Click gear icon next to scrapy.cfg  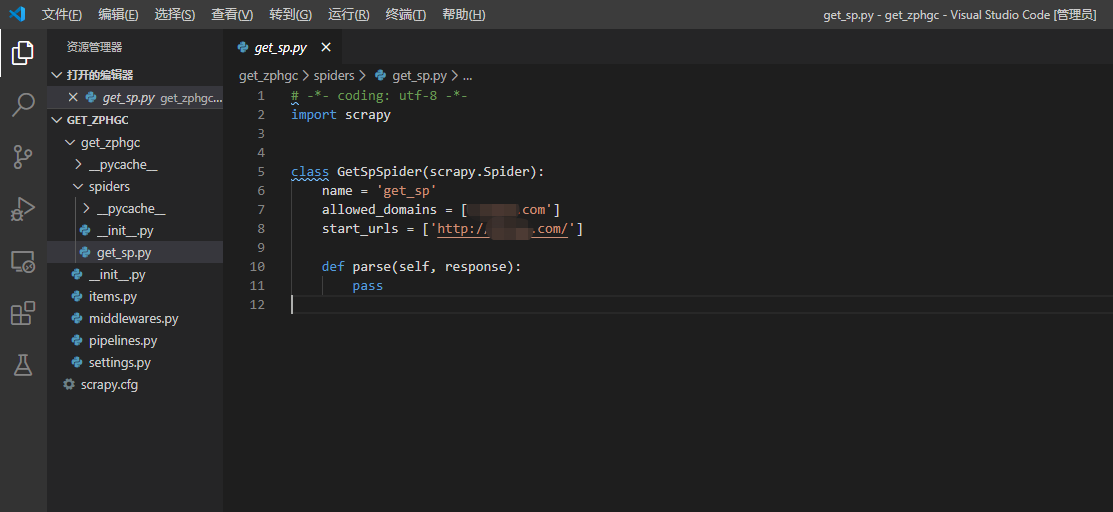click(69, 384)
